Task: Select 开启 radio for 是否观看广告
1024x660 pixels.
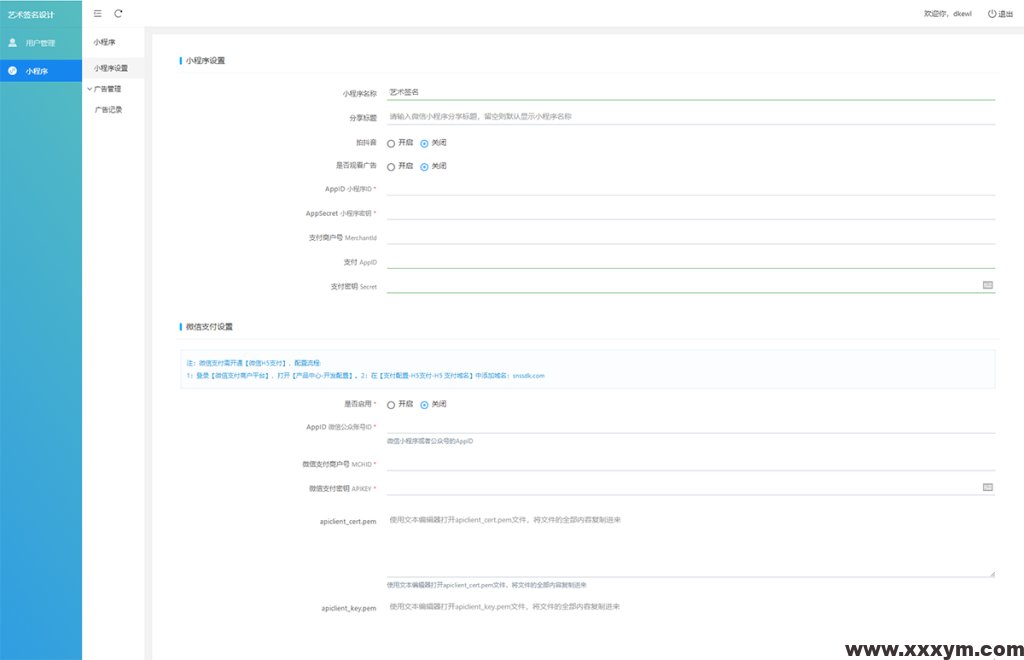Action: coord(391,167)
